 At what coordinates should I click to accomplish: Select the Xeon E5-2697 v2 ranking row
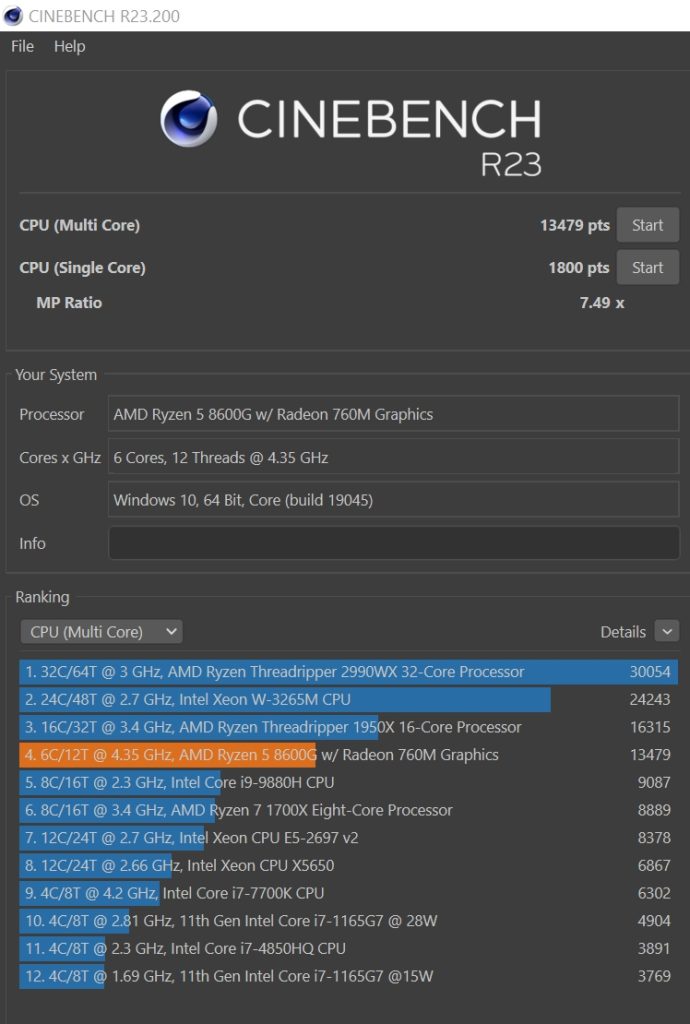click(x=349, y=838)
